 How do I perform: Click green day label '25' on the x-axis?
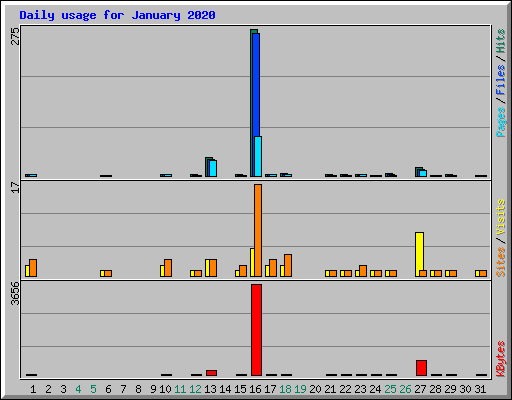[x=390, y=389]
